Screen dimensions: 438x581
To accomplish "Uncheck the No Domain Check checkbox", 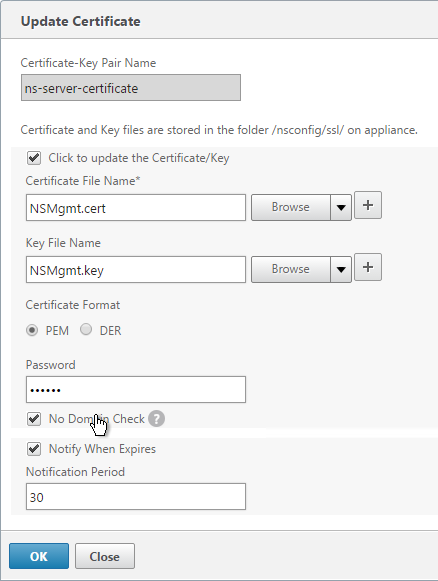I will point(34,419).
